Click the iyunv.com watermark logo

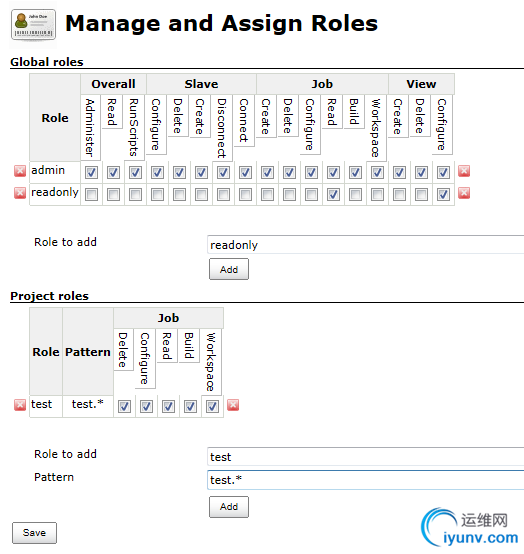tap(470, 528)
